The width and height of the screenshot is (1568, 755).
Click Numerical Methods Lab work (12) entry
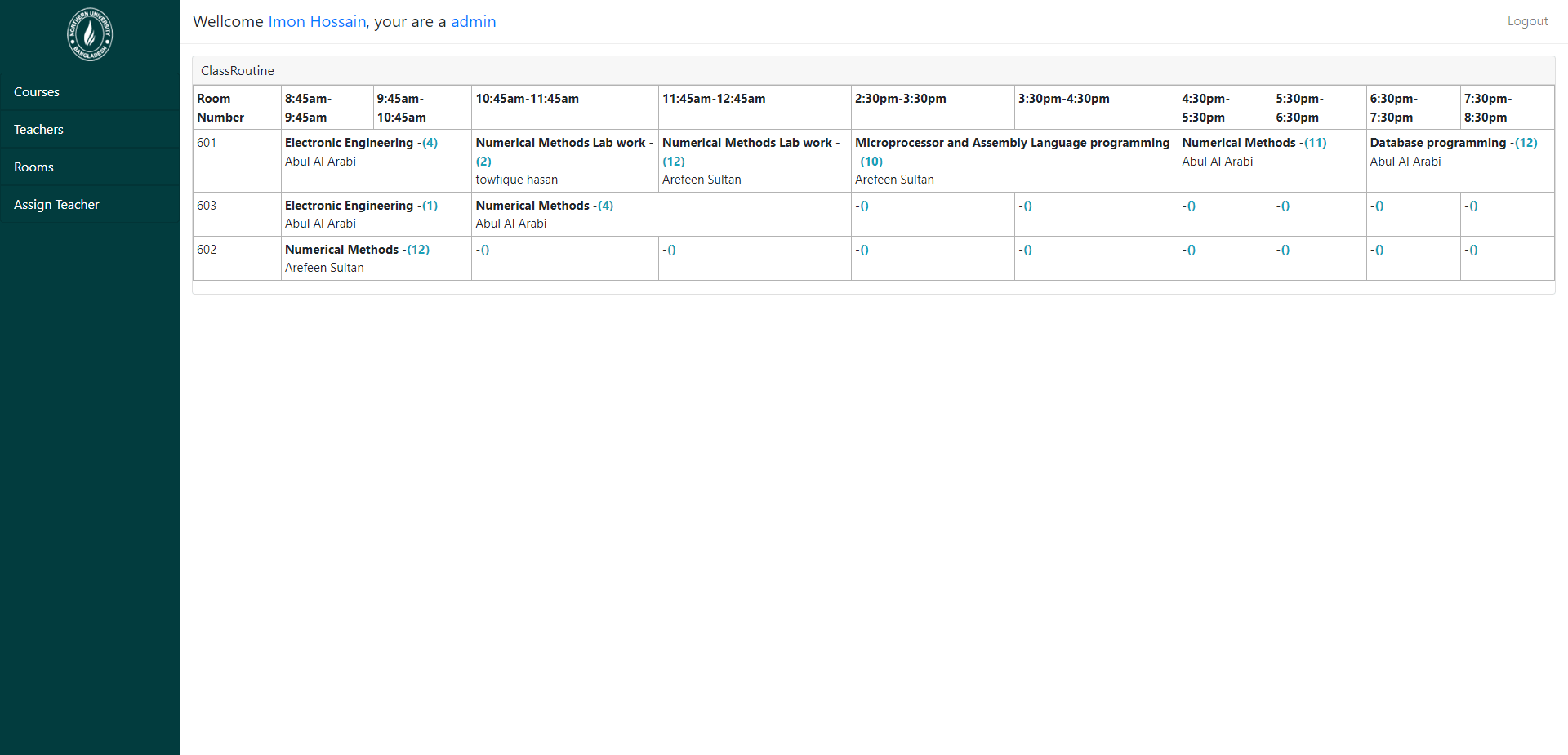coord(673,162)
